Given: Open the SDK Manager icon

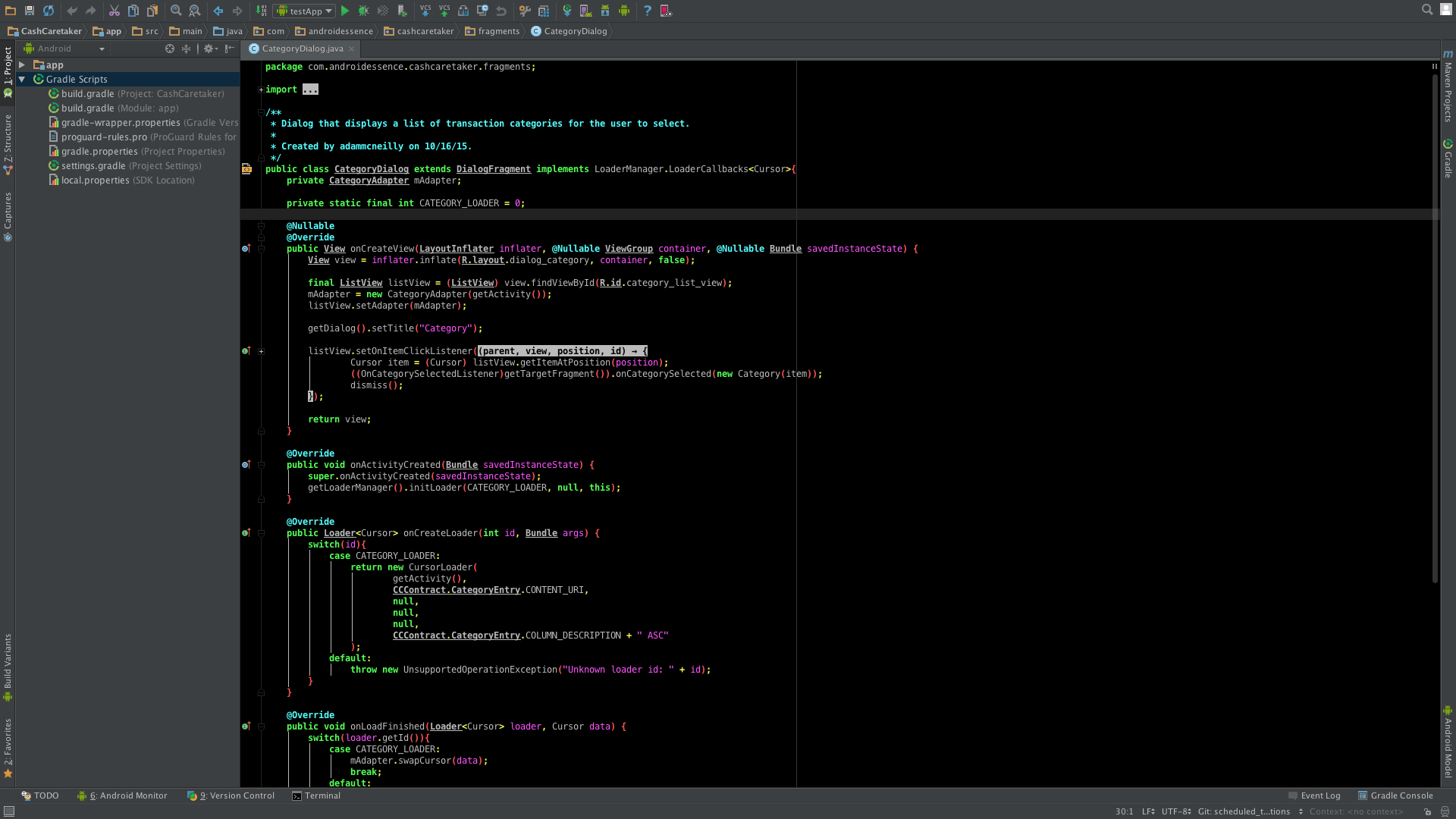Looking at the screenshot, I should tap(605, 11).
